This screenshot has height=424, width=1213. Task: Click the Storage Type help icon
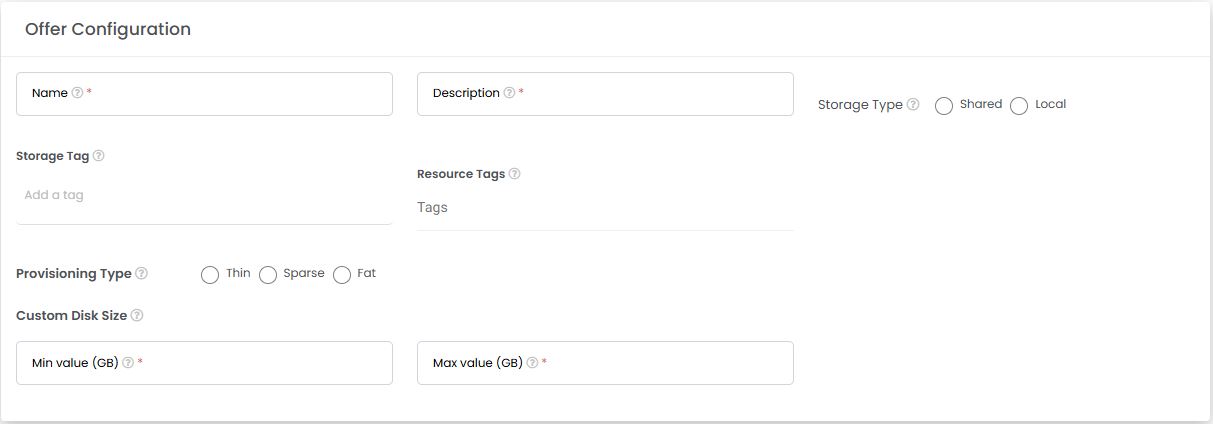pyautogui.click(x=913, y=104)
